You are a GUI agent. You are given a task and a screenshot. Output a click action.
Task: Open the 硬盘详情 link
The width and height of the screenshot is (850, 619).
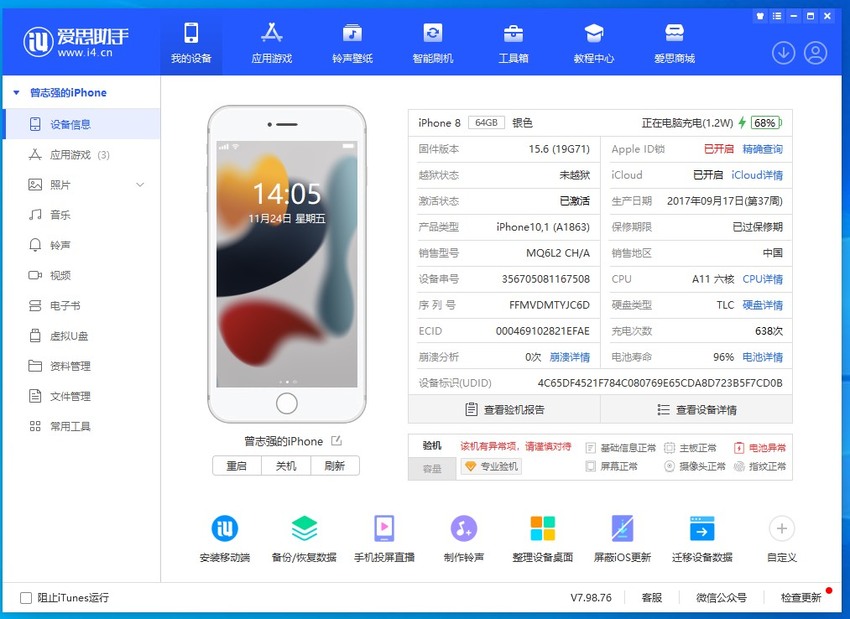762,305
